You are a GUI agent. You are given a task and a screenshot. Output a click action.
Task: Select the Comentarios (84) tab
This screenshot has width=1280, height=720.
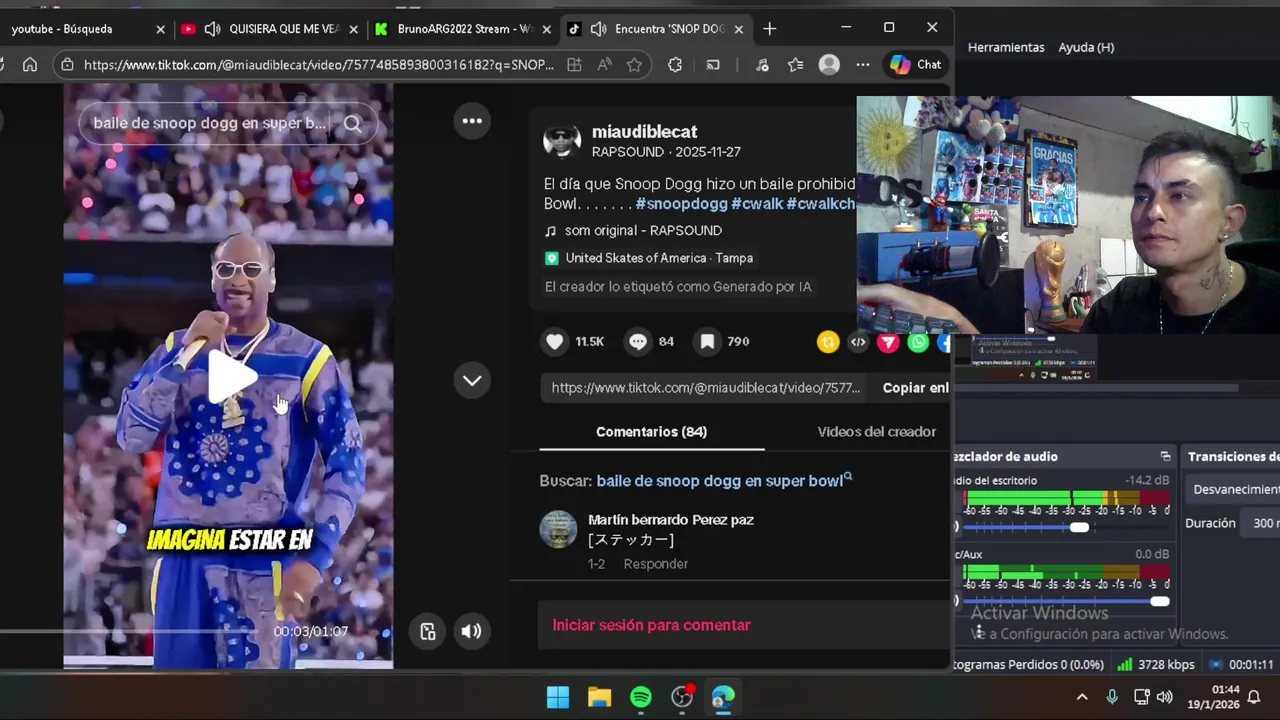(x=651, y=432)
